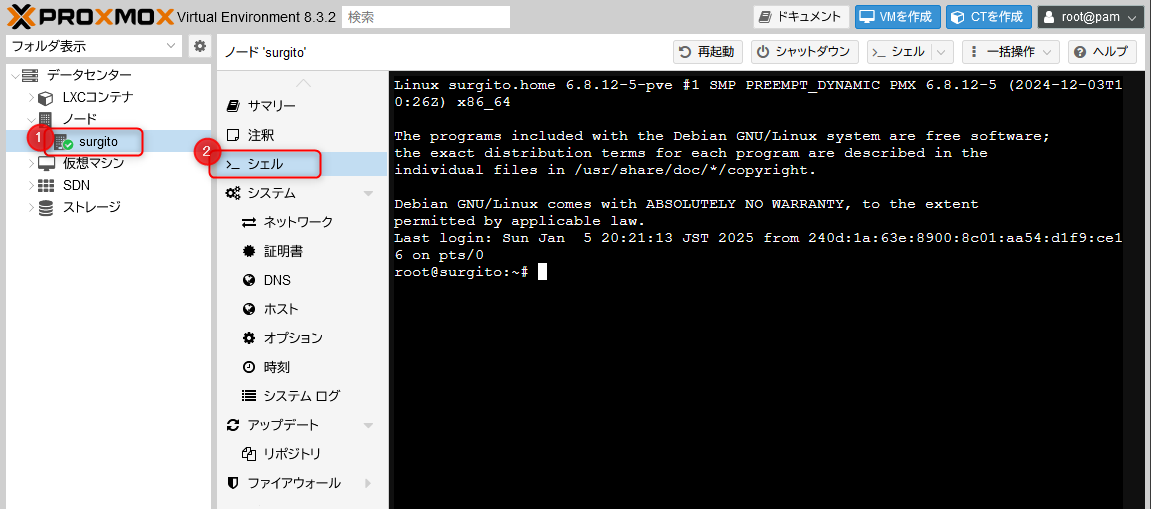Expand the ストレージ tree folder
Image resolution: width=1151 pixels, height=509 pixels.
[32, 208]
